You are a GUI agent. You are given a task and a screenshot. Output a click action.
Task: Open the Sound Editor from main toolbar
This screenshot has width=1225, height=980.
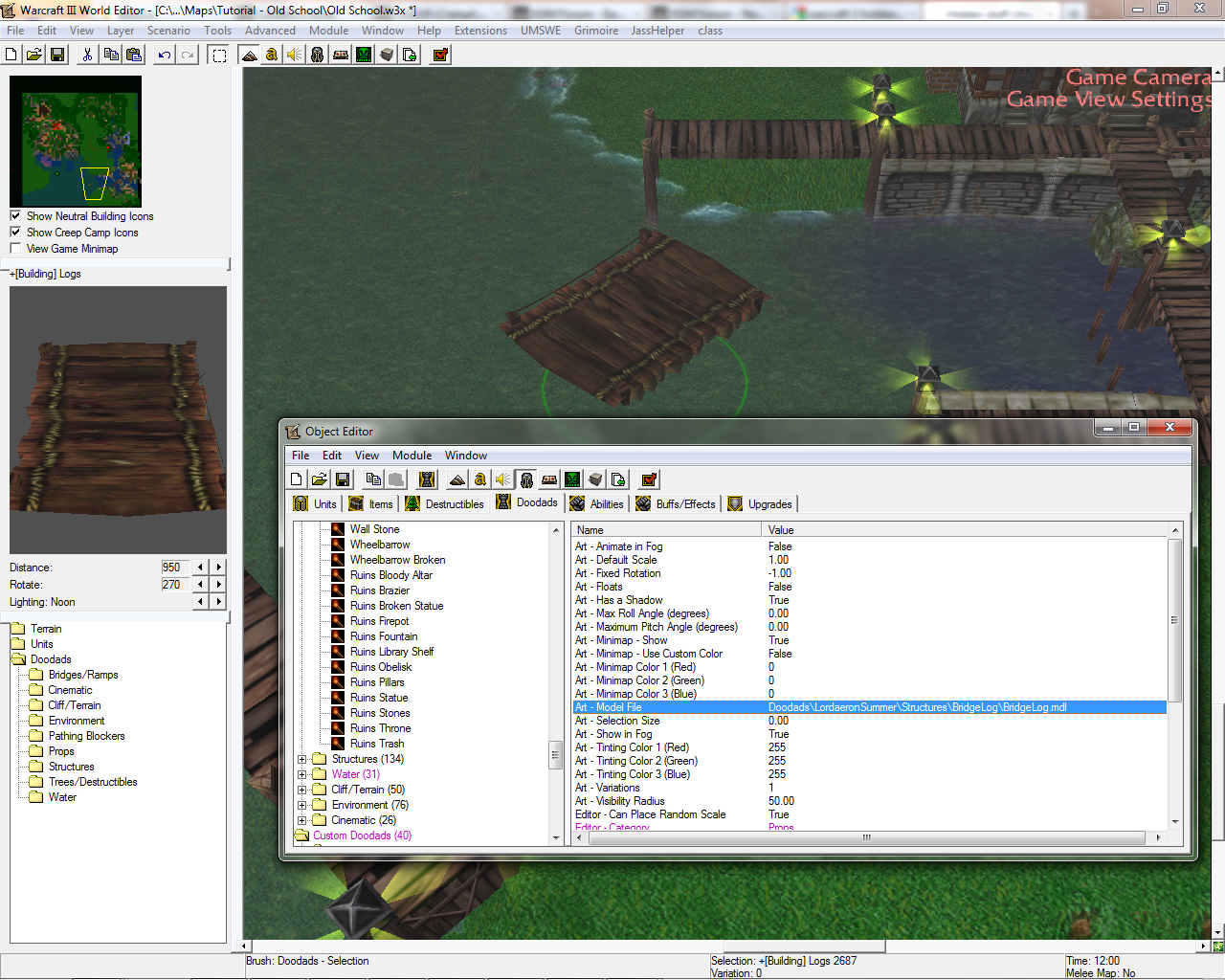[x=295, y=55]
